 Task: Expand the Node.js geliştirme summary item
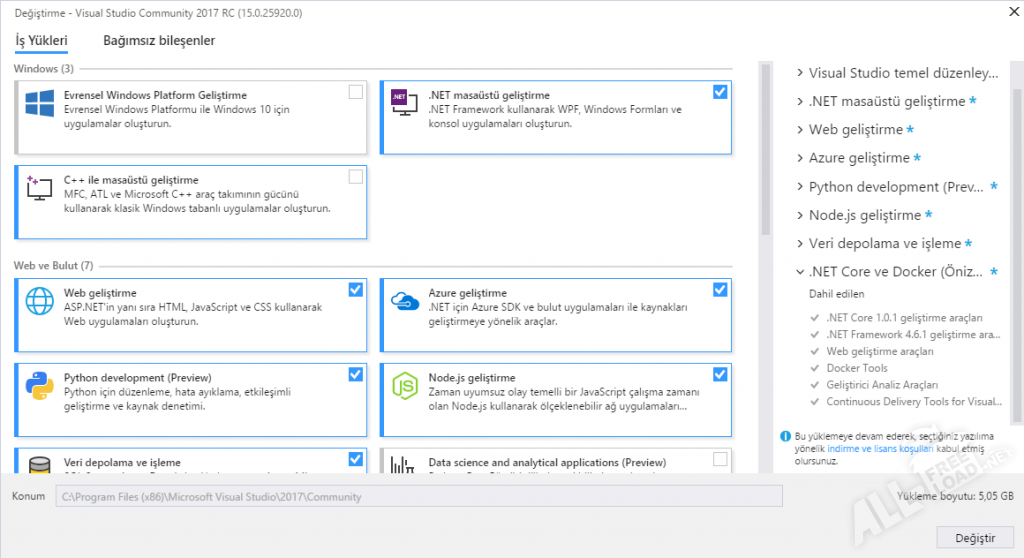coord(800,215)
